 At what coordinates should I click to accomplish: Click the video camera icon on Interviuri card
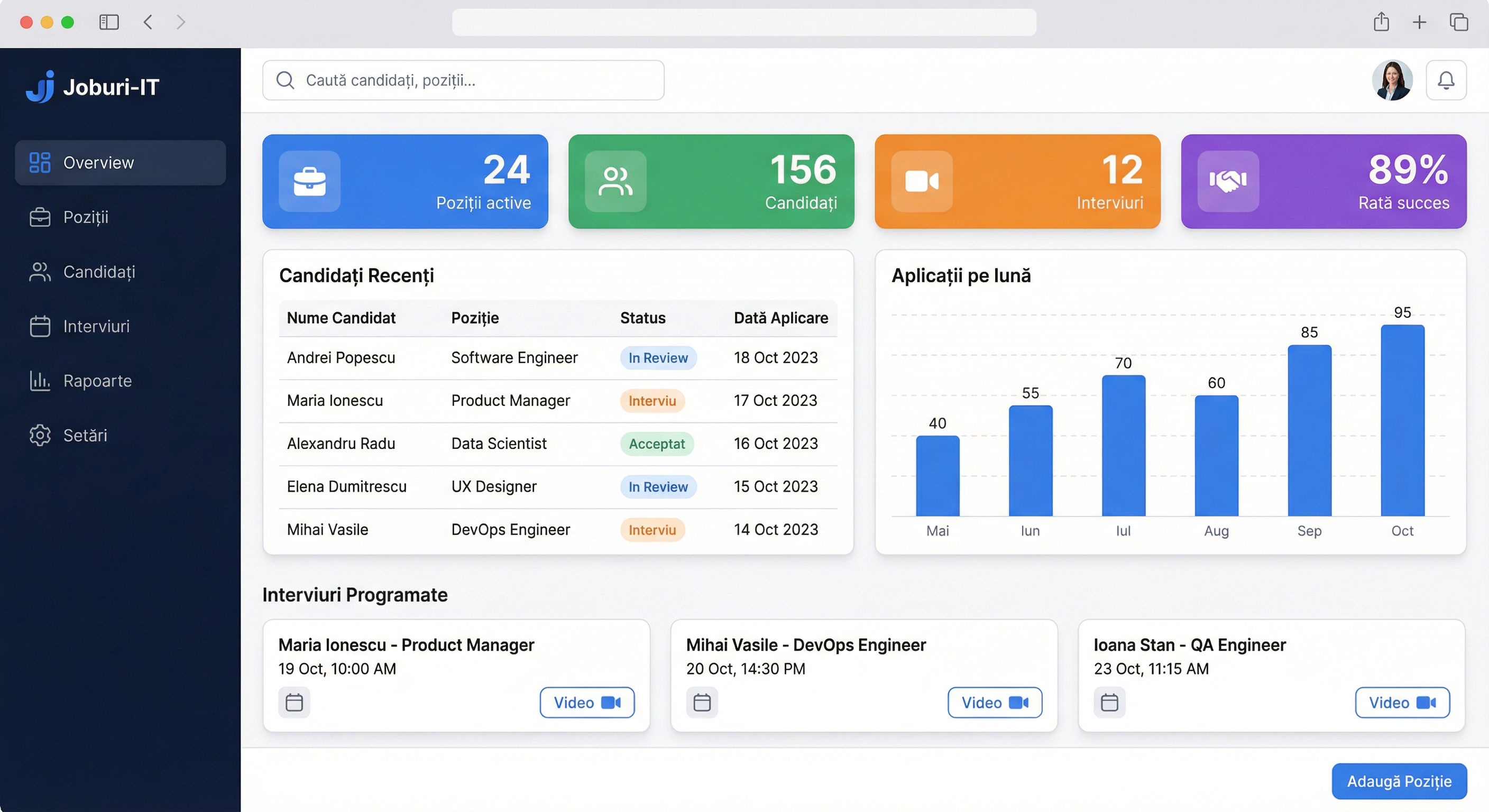click(922, 181)
